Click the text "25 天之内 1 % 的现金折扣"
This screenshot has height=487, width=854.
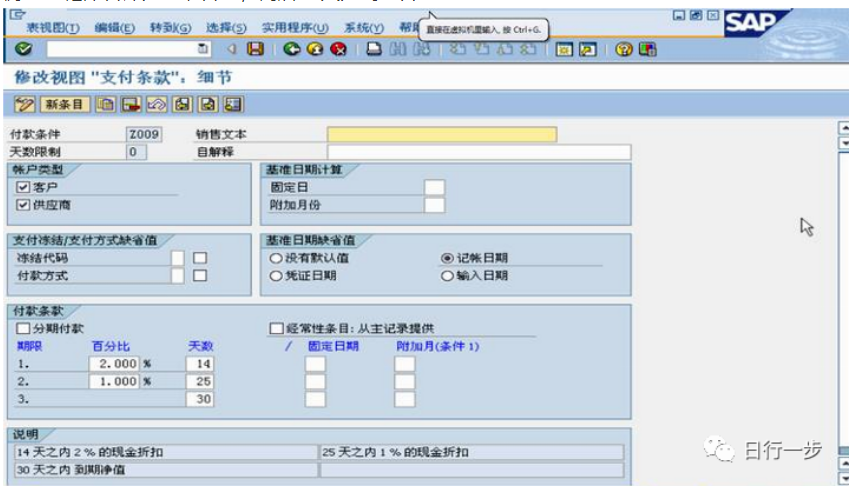click(395, 452)
